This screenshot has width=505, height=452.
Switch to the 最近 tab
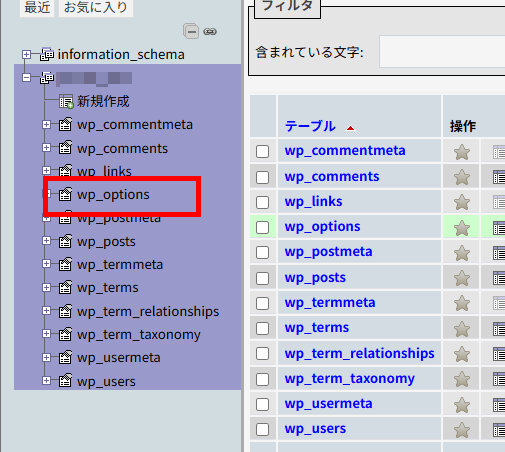pos(37,7)
